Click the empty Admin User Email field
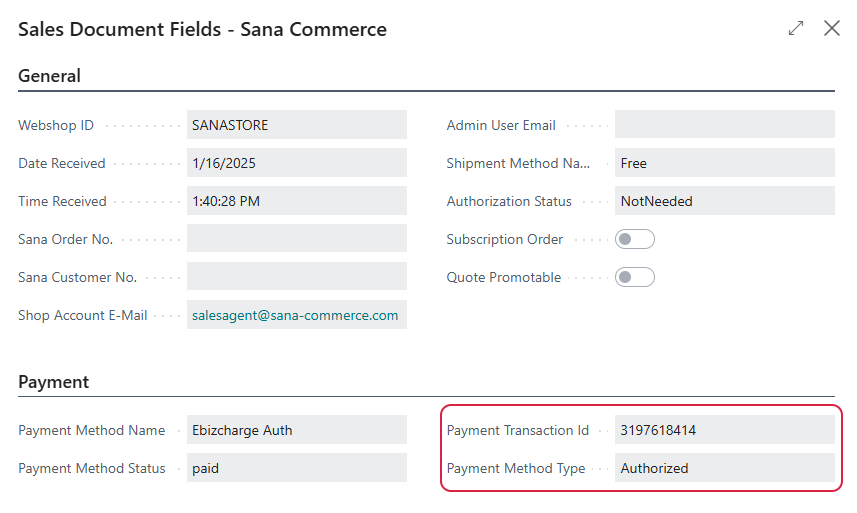The image size is (857, 513). pos(725,125)
